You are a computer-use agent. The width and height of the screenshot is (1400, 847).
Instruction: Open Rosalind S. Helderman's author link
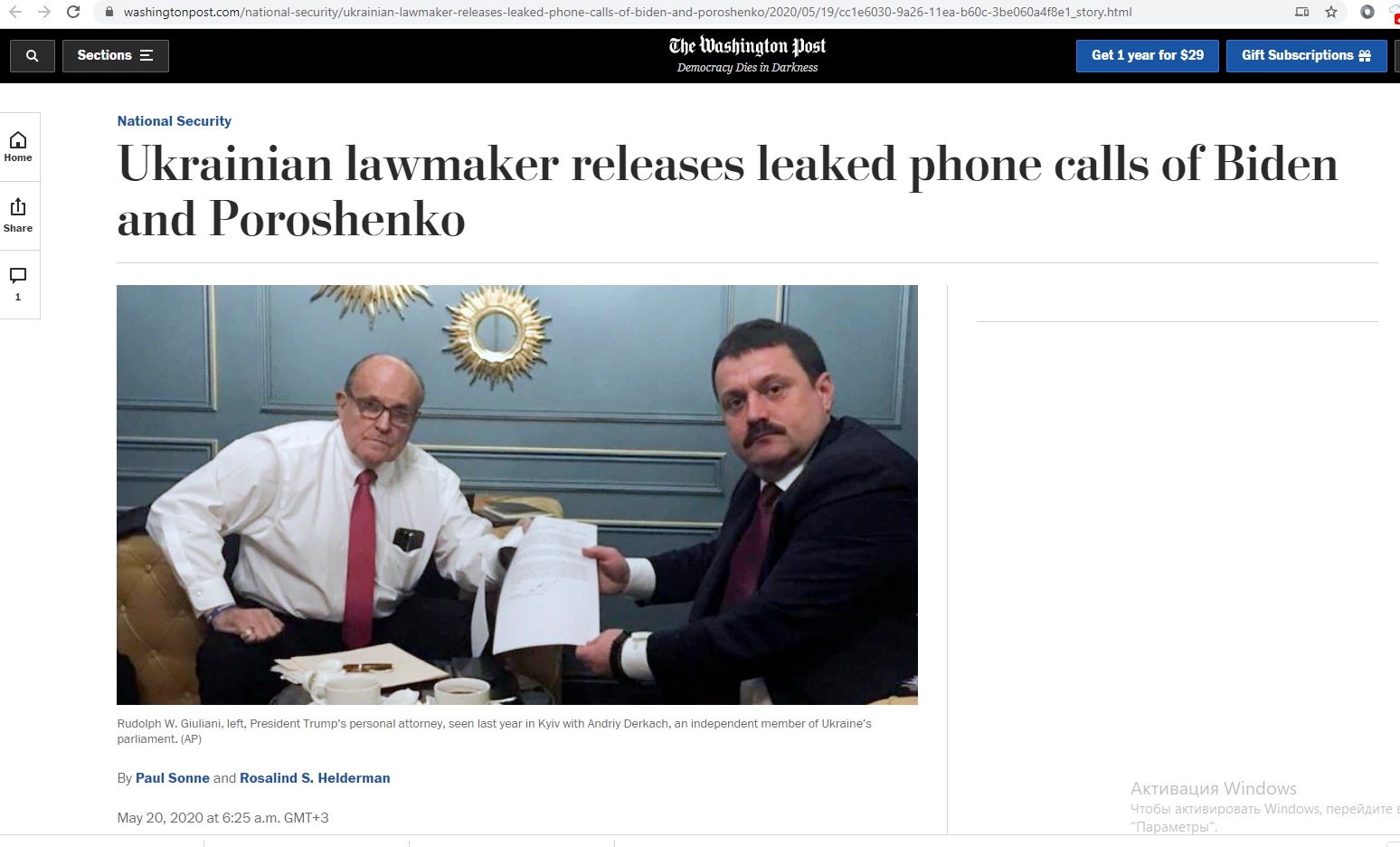click(x=315, y=778)
